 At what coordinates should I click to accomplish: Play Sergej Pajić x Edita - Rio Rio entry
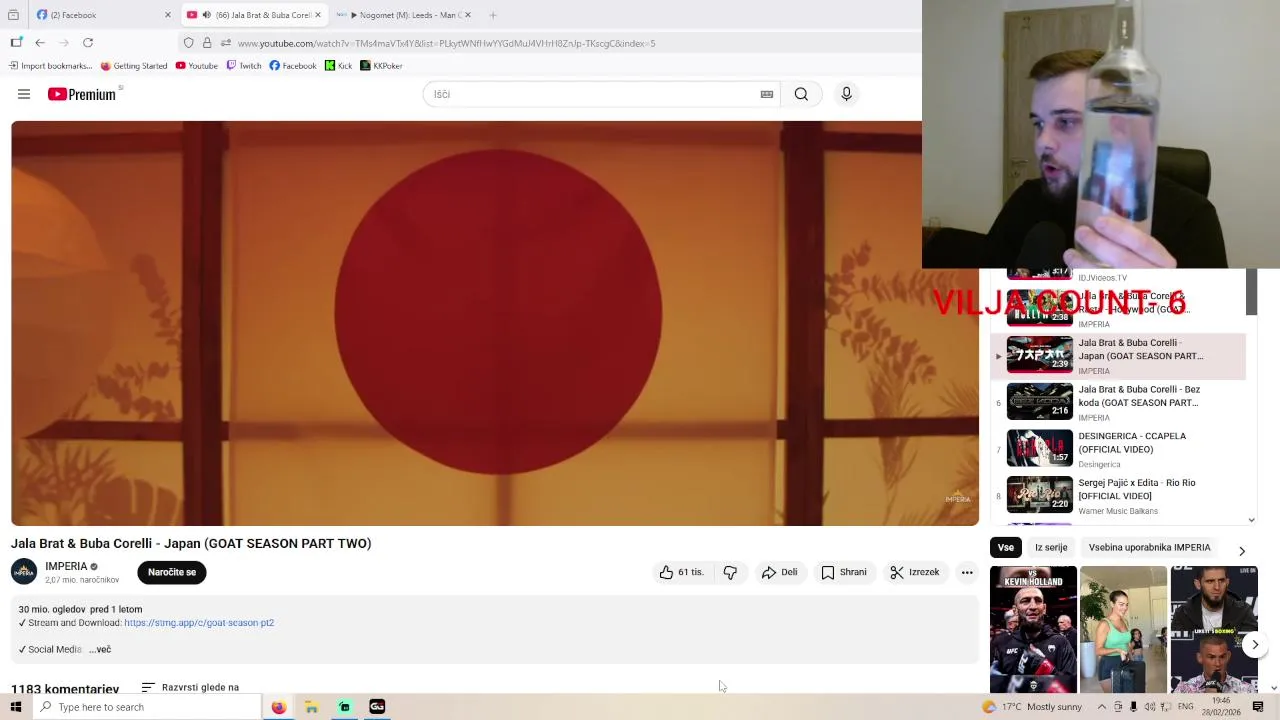point(1118,496)
